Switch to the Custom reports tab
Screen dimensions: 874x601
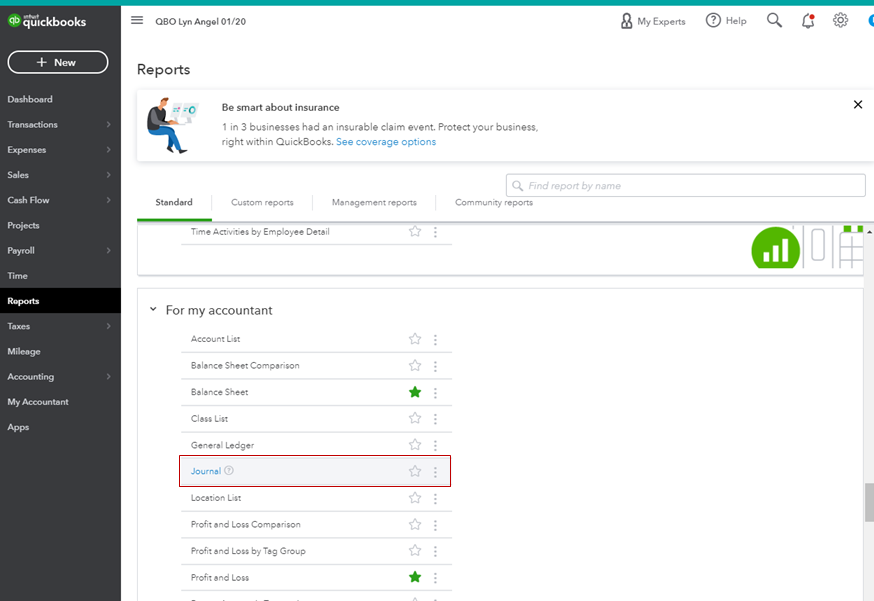(262, 202)
